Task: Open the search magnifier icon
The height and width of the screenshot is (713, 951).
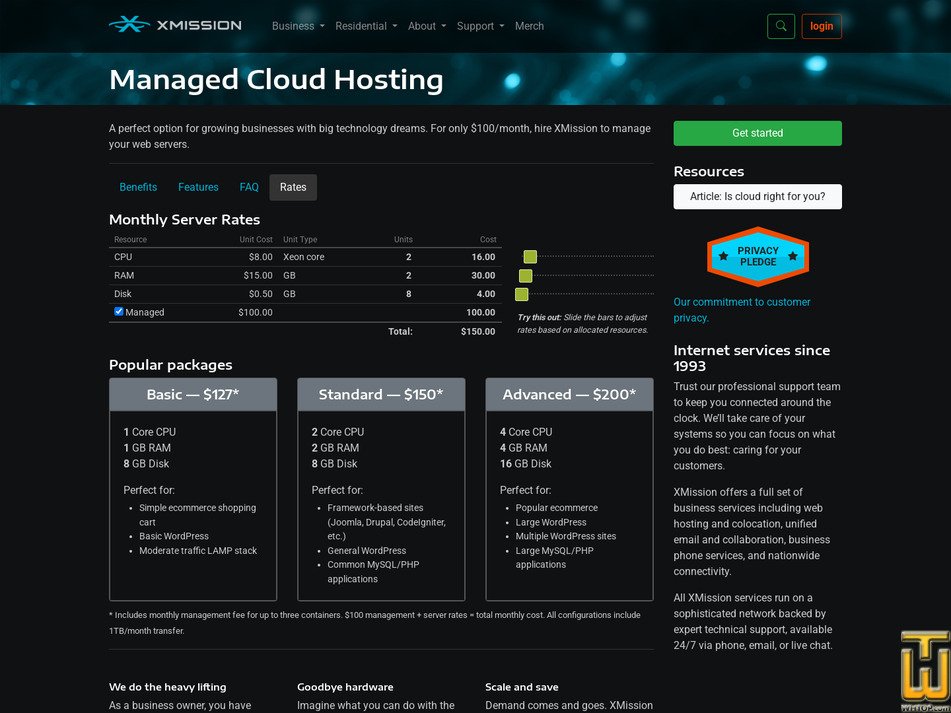Action: tap(781, 26)
